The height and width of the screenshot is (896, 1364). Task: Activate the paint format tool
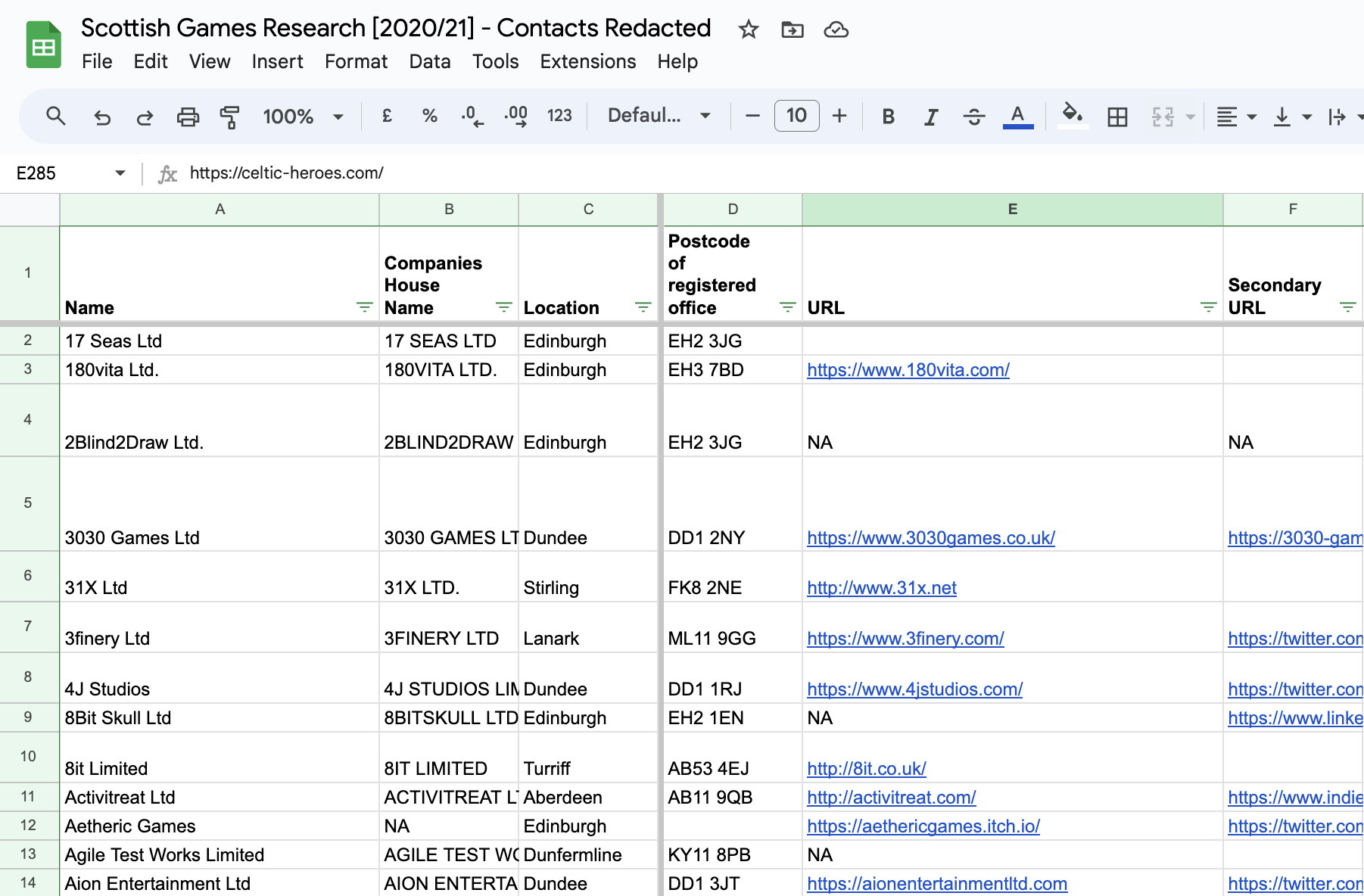pyautogui.click(x=229, y=117)
